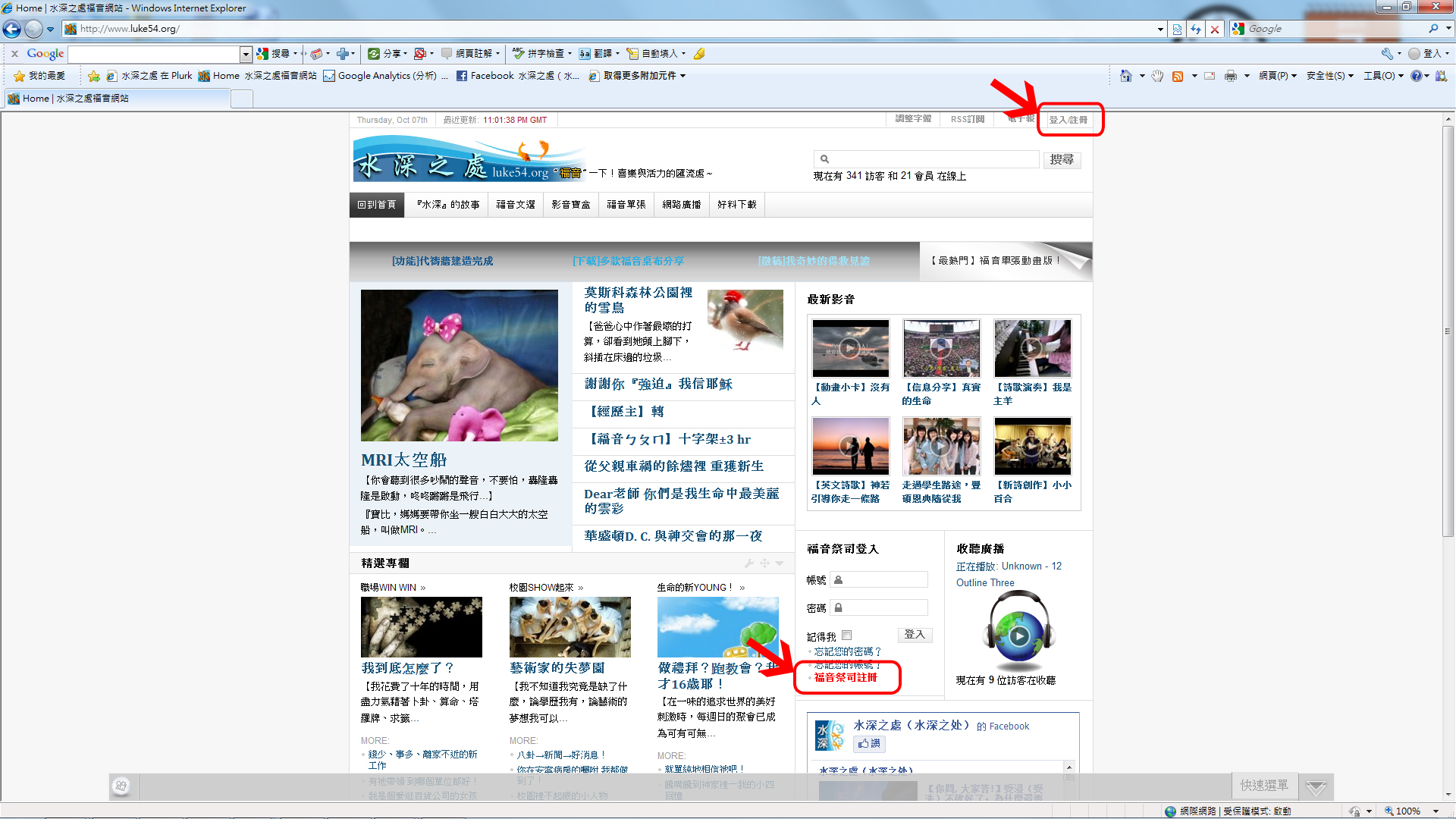This screenshot has width=1456, height=819.
Task: Go back with the browser Back arrow
Action: click(12, 29)
